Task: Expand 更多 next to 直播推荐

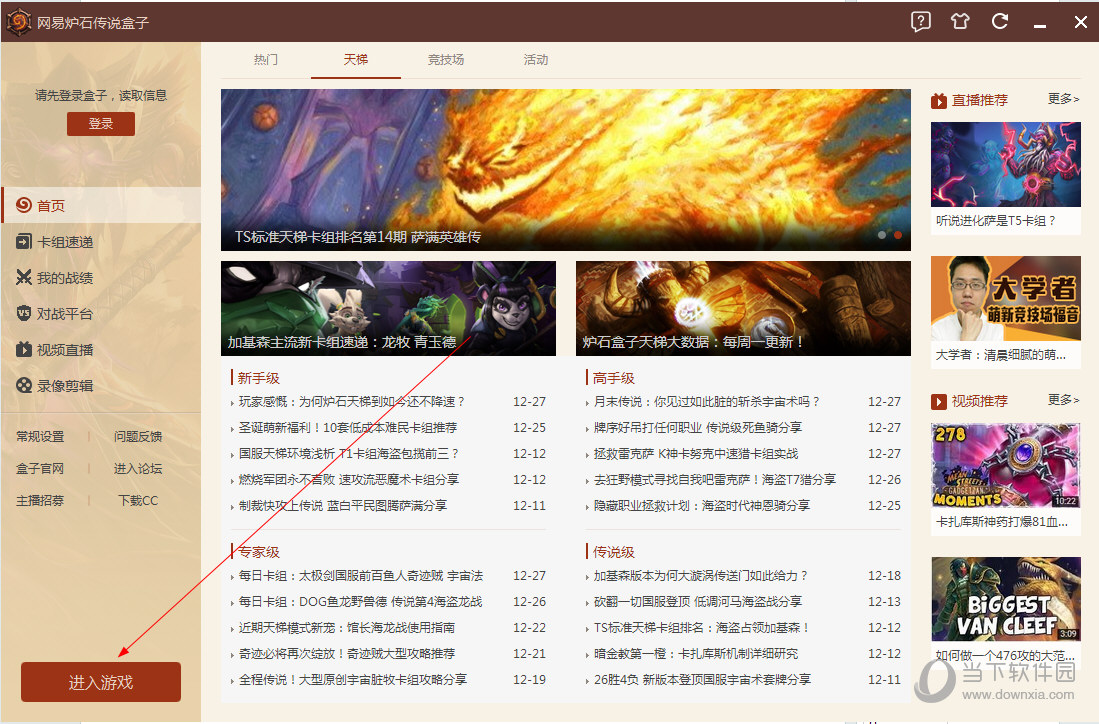Action: pos(1062,99)
